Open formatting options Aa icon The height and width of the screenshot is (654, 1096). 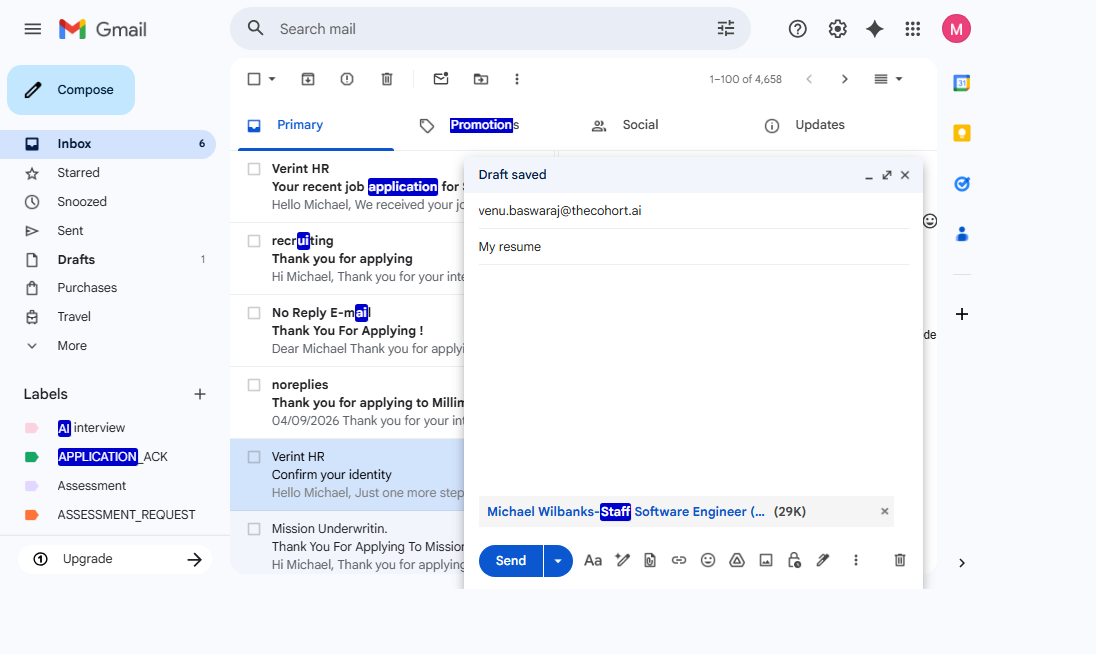(593, 560)
